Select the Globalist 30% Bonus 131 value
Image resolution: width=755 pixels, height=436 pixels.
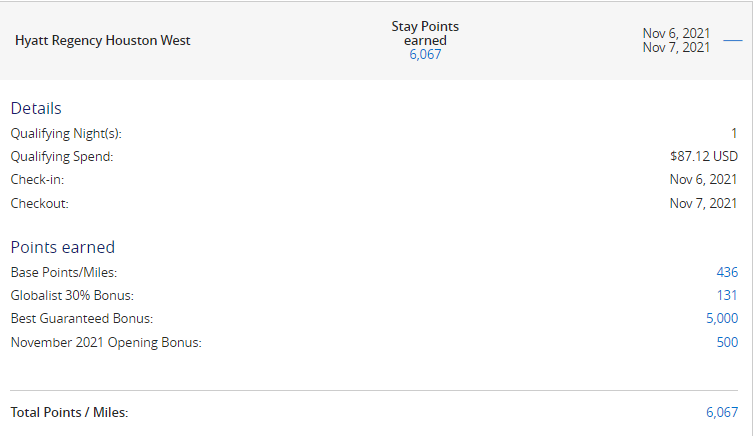click(x=727, y=295)
